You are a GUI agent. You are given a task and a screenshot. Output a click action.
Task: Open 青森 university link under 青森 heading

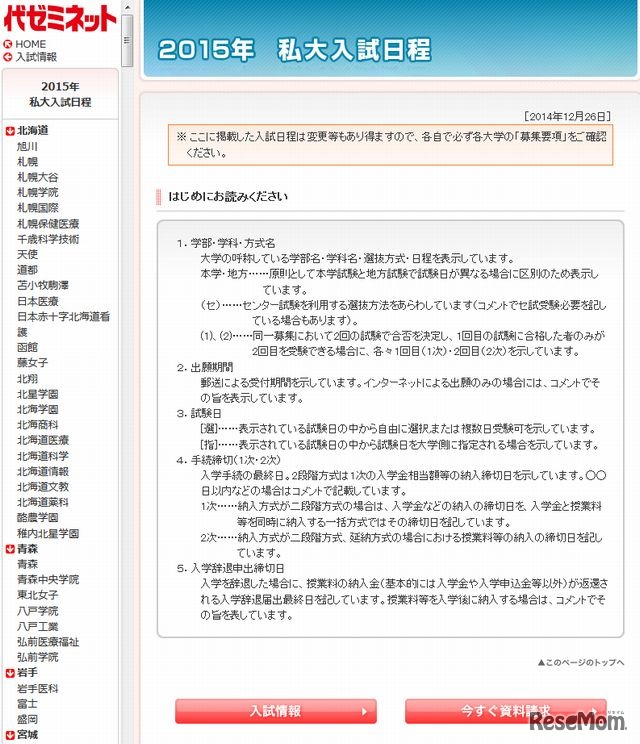(28, 564)
